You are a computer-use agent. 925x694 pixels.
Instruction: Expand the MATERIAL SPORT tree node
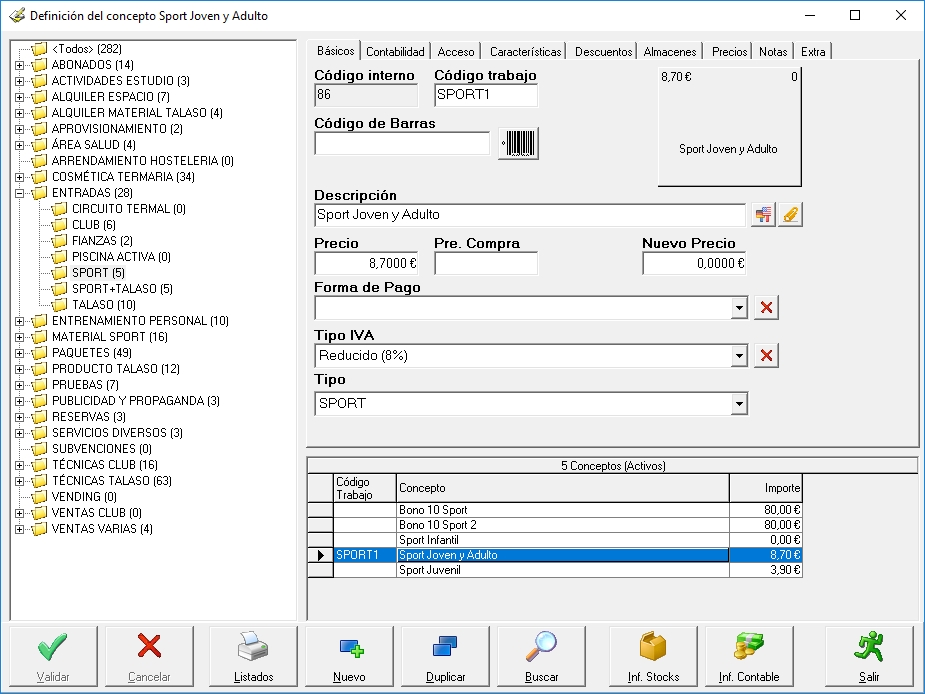point(19,337)
